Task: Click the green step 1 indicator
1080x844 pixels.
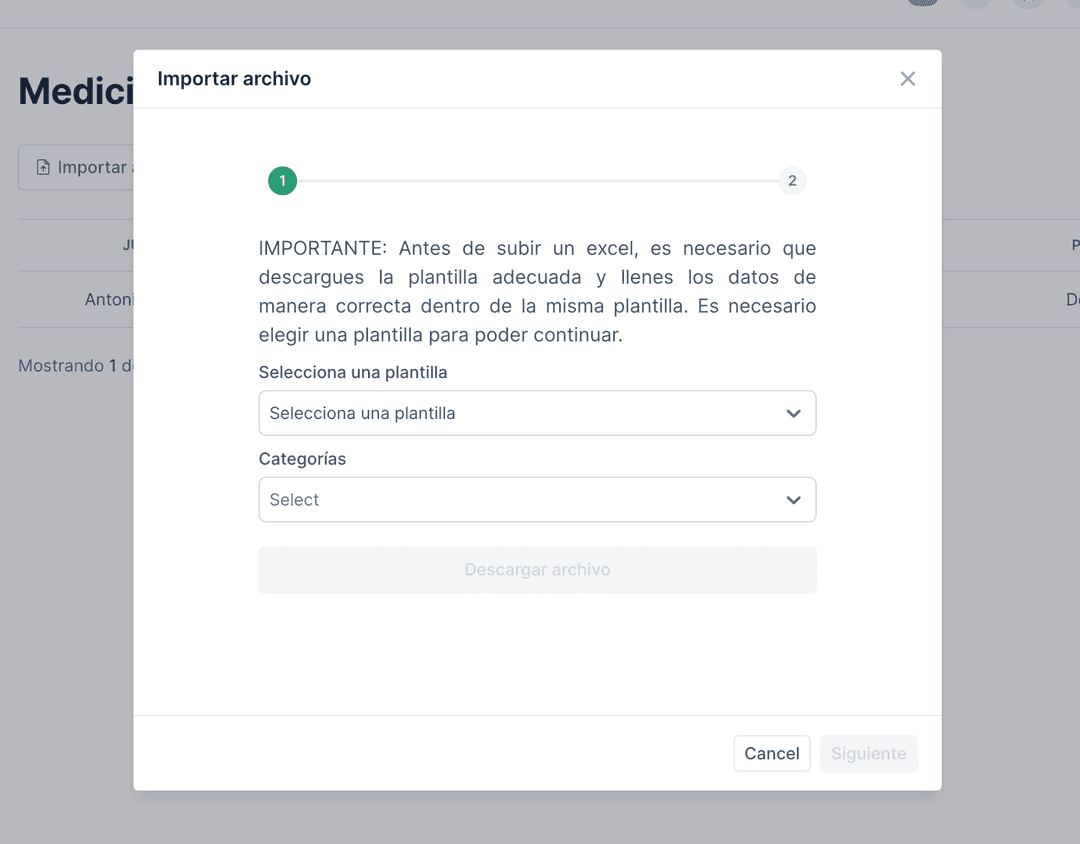Action: point(282,181)
